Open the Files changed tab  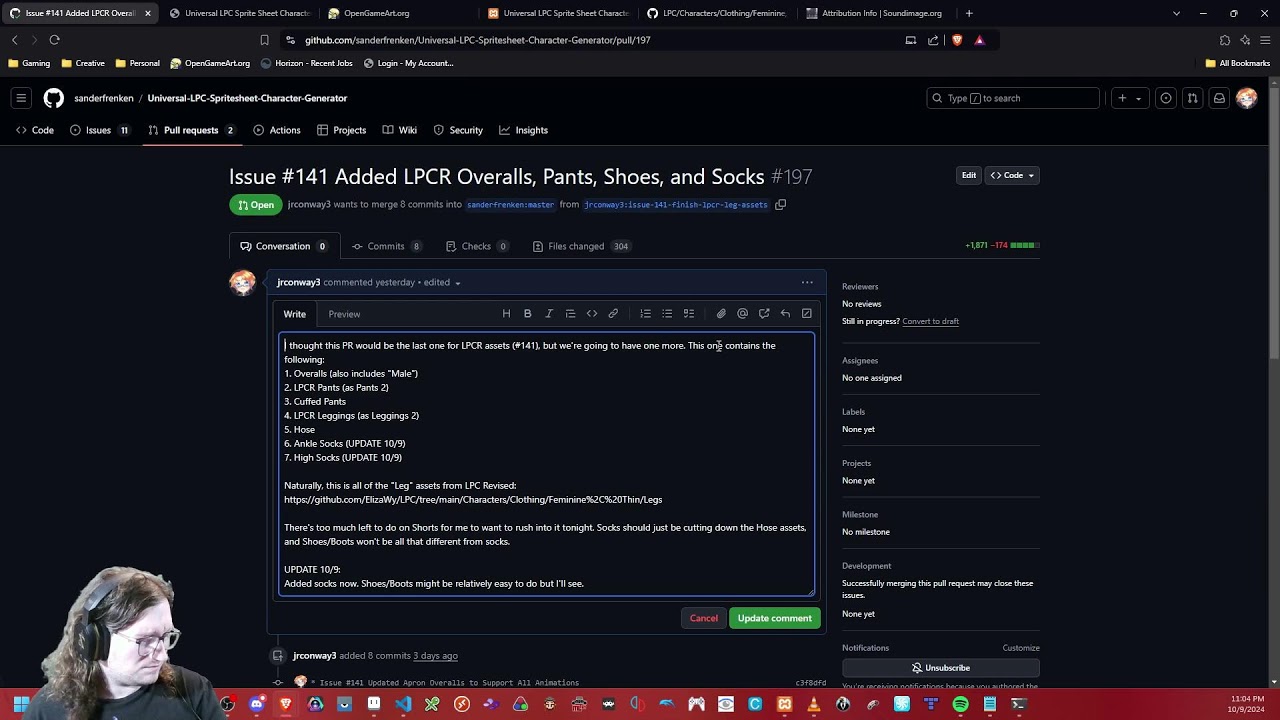[x=581, y=246]
